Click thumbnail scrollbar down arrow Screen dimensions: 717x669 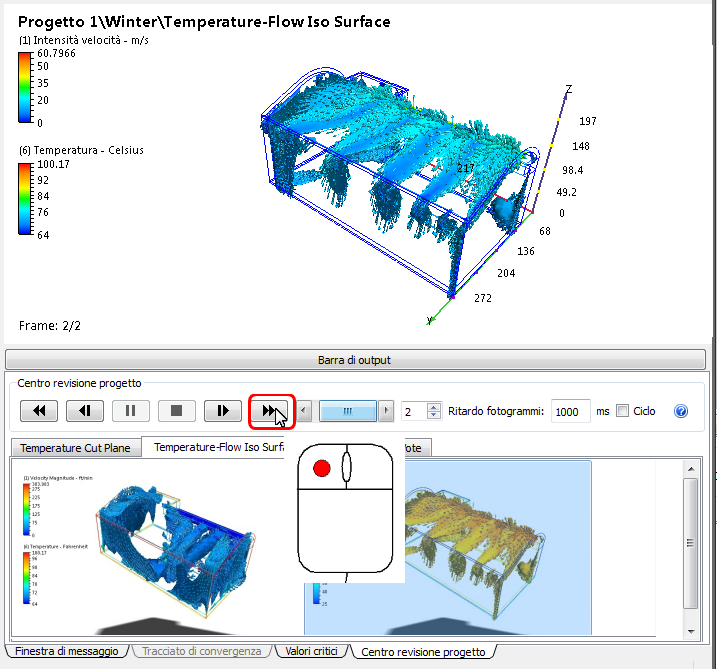[691, 632]
